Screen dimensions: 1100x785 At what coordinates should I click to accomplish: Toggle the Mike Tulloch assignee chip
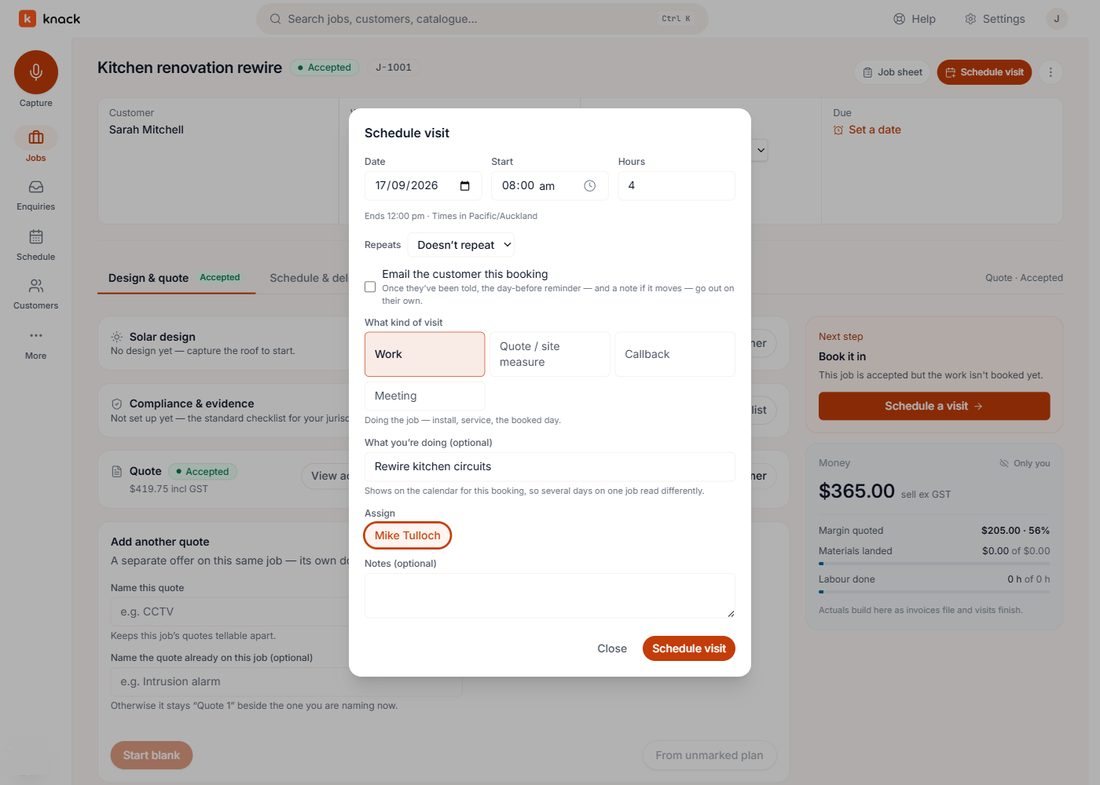pos(408,535)
